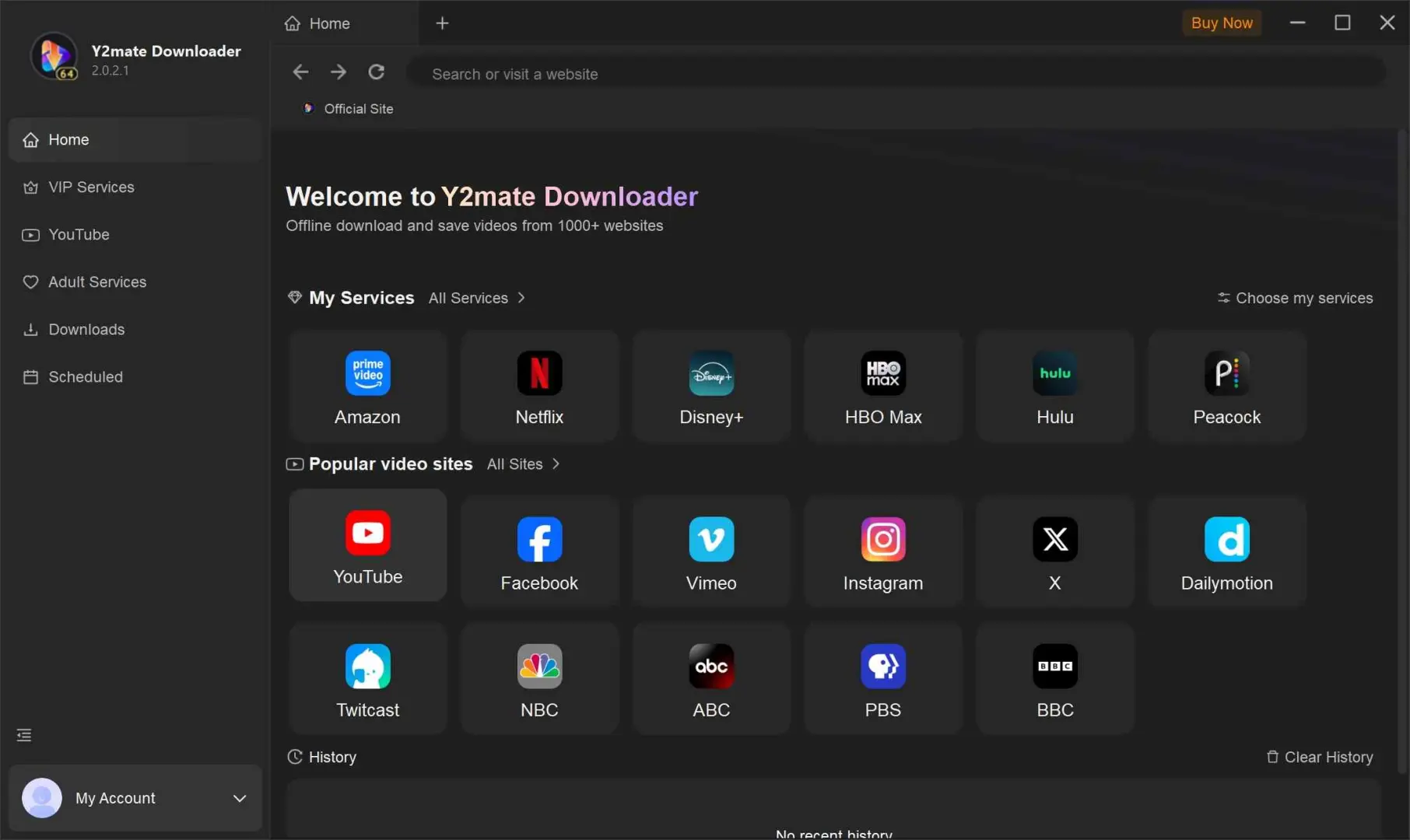1410x840 pixels.
Task: Open the HBO Max service tile
Action: coord(883,387)
